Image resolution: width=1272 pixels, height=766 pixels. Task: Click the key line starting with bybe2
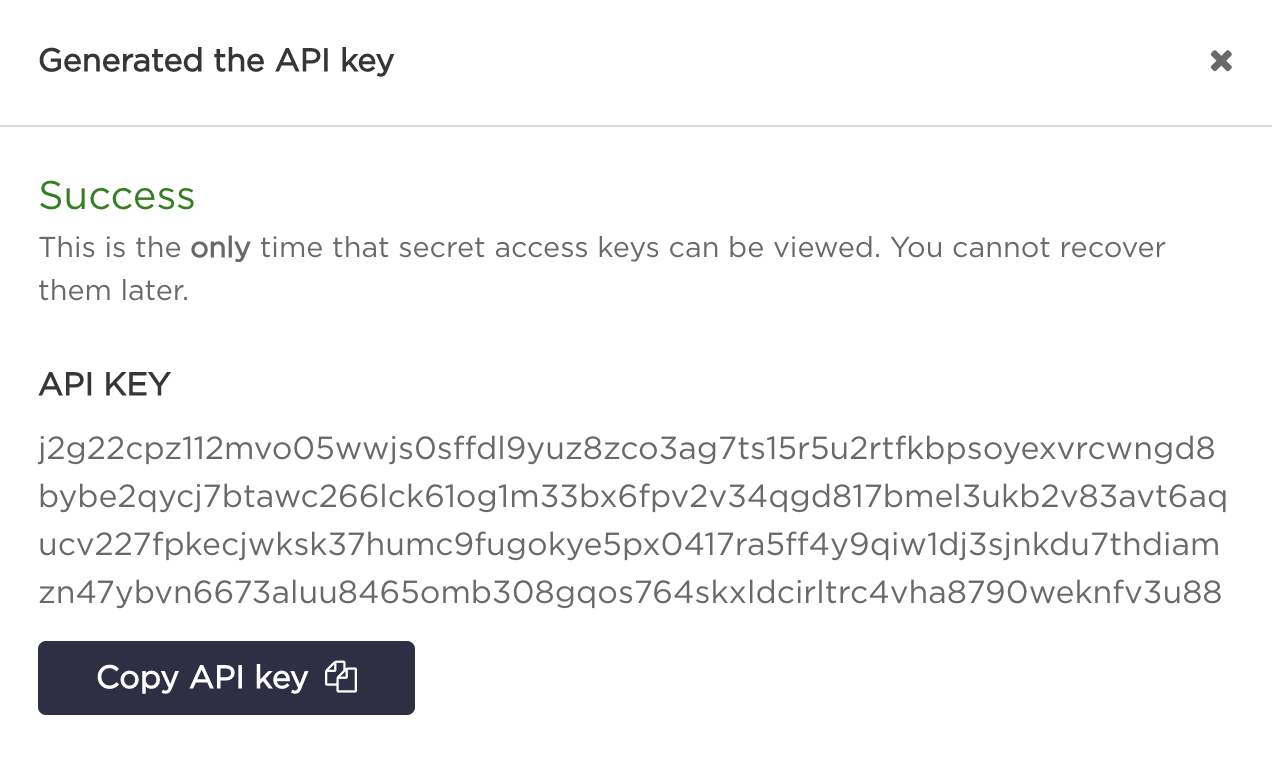click(630, 496)
